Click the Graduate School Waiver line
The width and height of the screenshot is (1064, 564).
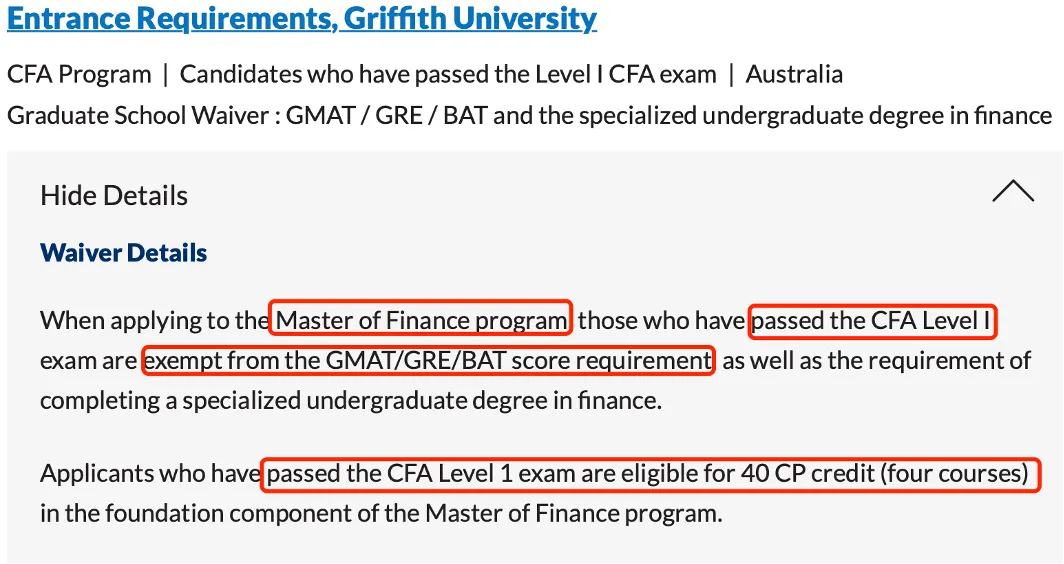[529, 115]
